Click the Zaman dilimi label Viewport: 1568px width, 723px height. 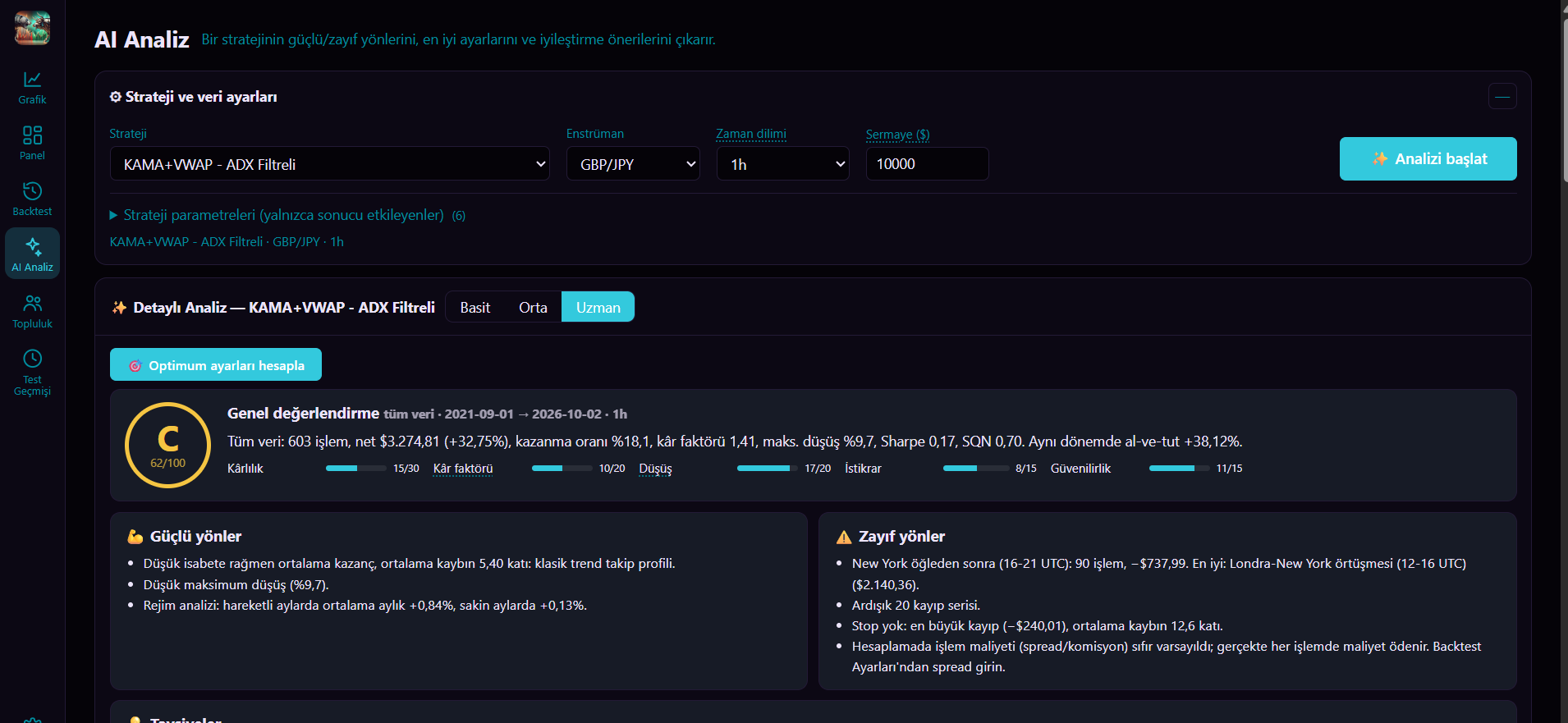click(x=751, y=134)
